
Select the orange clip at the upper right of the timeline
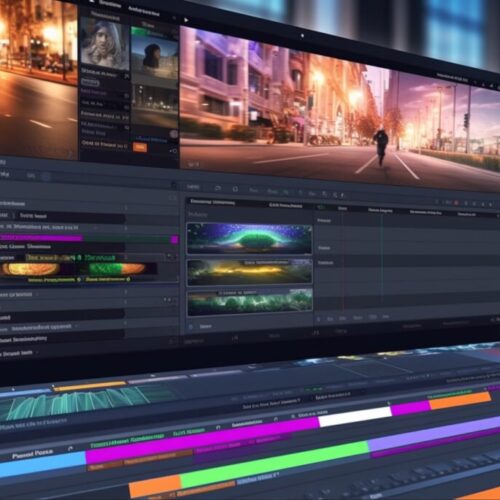tap(460, 400)
